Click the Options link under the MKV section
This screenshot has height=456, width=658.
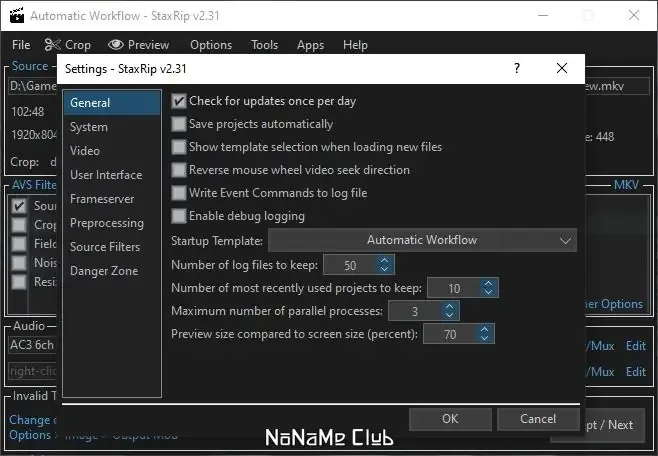(x=614, y=304)
